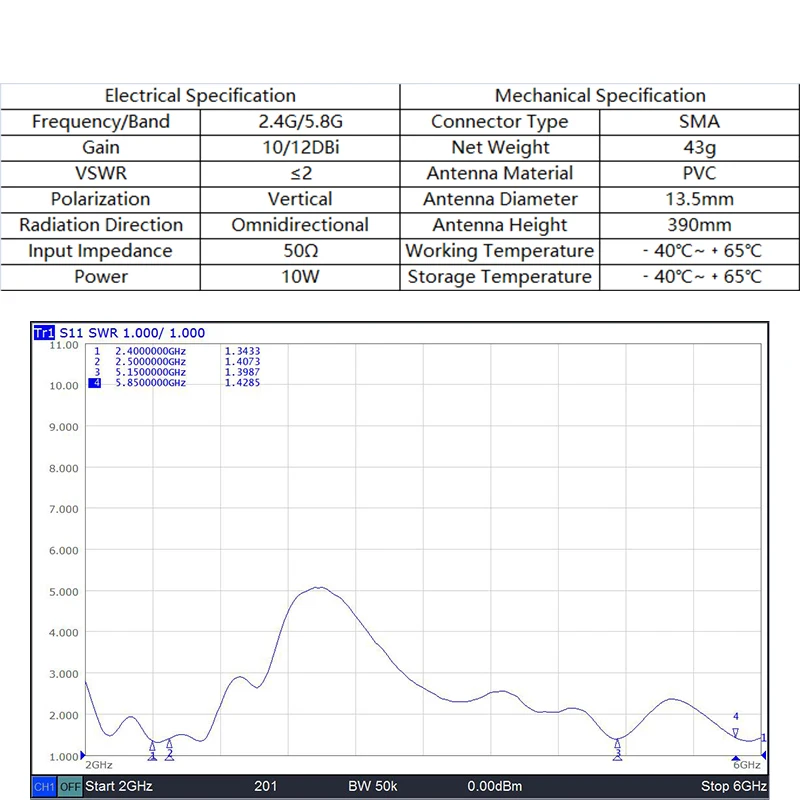The image size is (800, 800).
Task: Click the 10W power cell
Action: click(300, 277)
